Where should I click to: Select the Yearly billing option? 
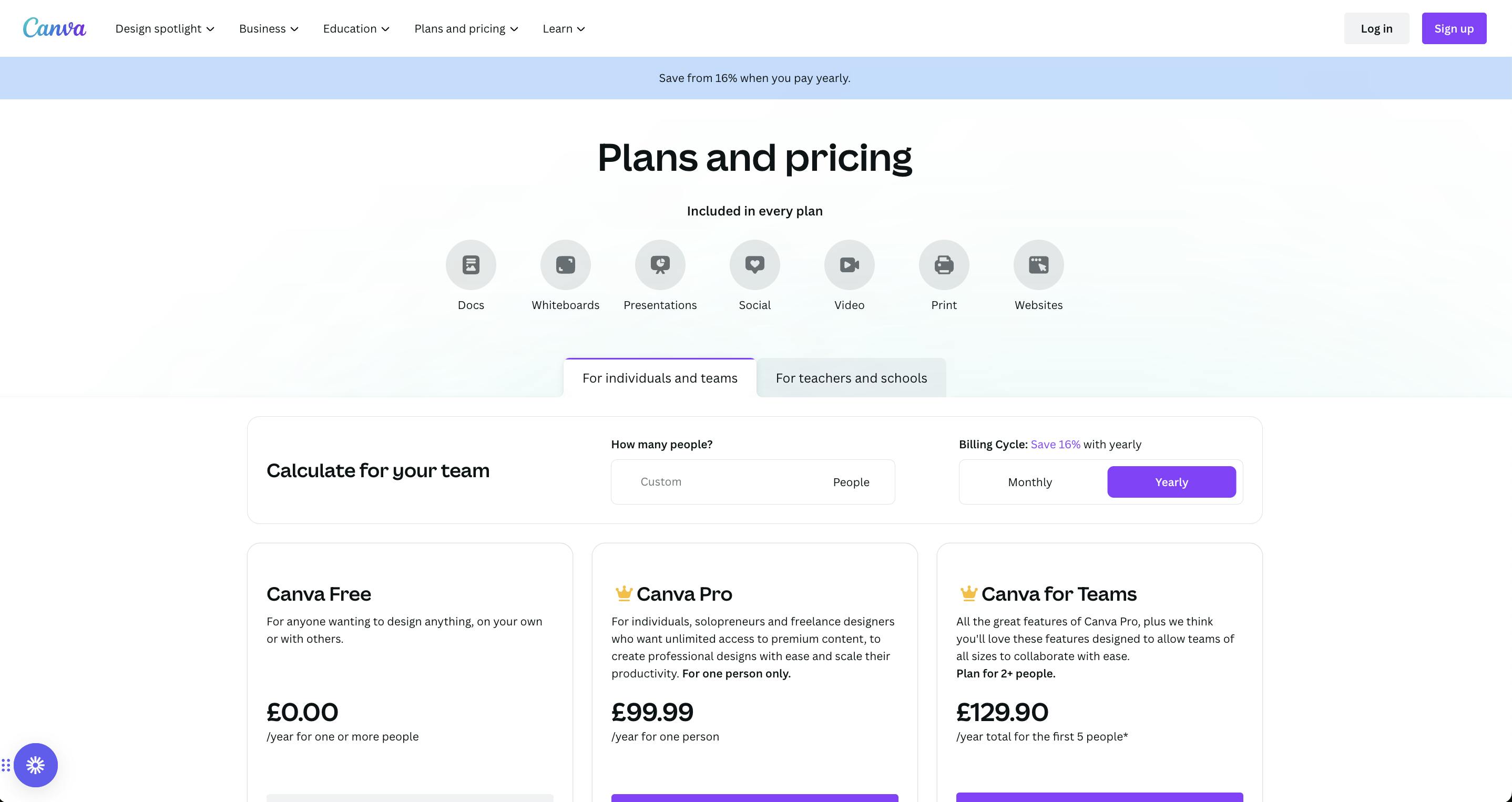[1171, 482]
